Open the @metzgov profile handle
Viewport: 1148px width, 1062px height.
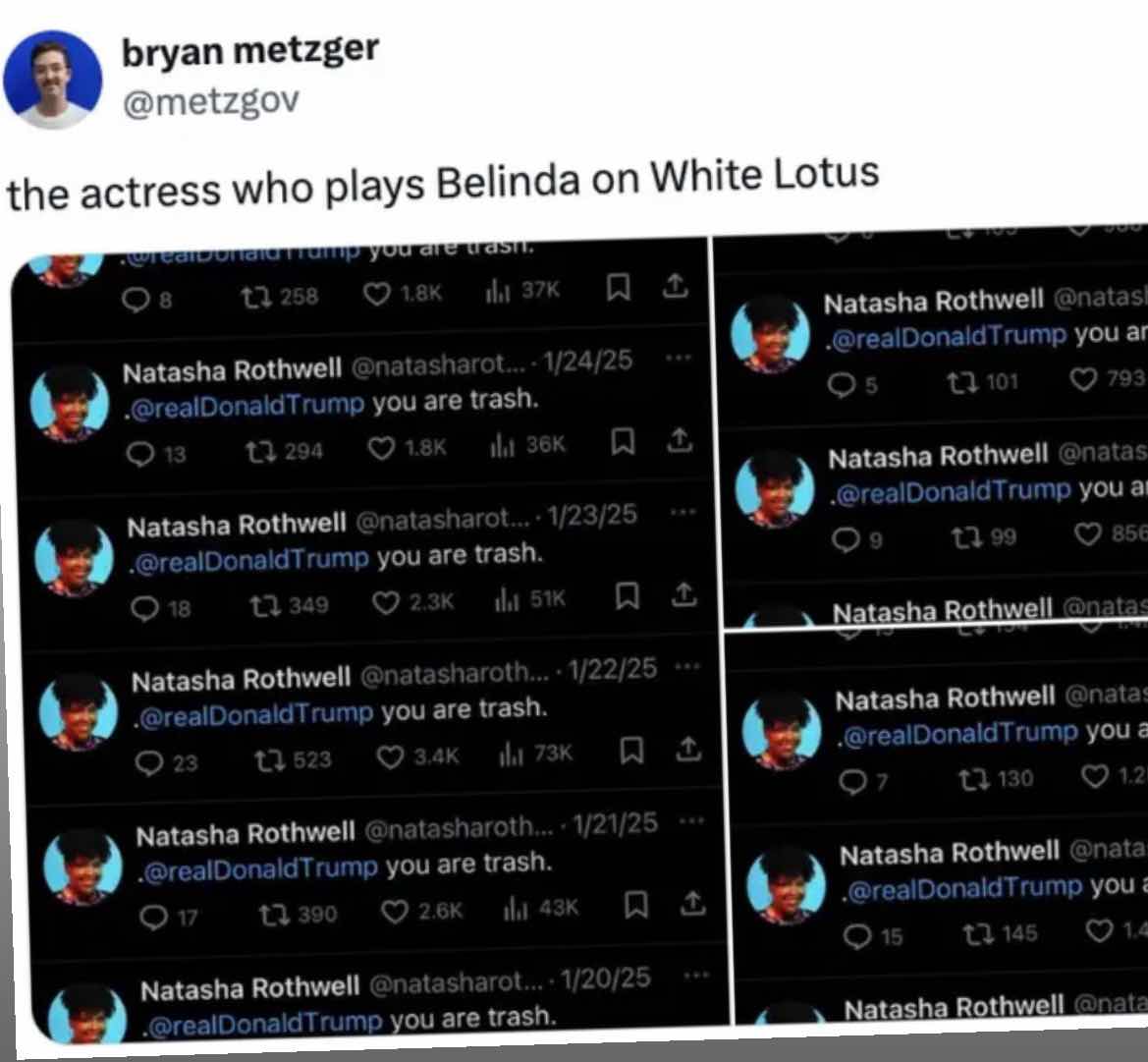pyautogui.click(x=211, y=101)
